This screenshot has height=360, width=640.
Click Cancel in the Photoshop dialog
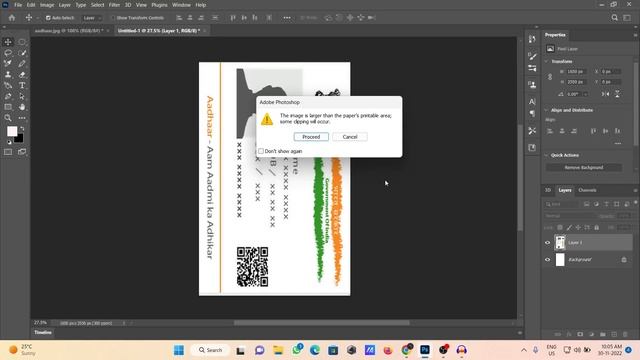350,137
